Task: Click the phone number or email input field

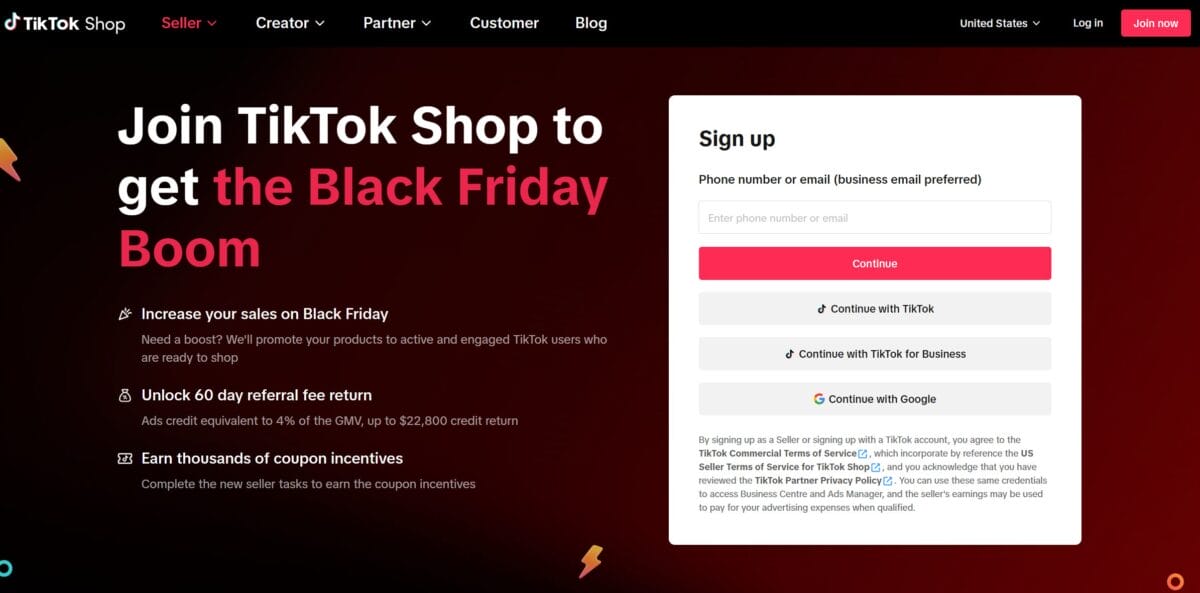Action: pyautogui.click(x=874, y=217)
